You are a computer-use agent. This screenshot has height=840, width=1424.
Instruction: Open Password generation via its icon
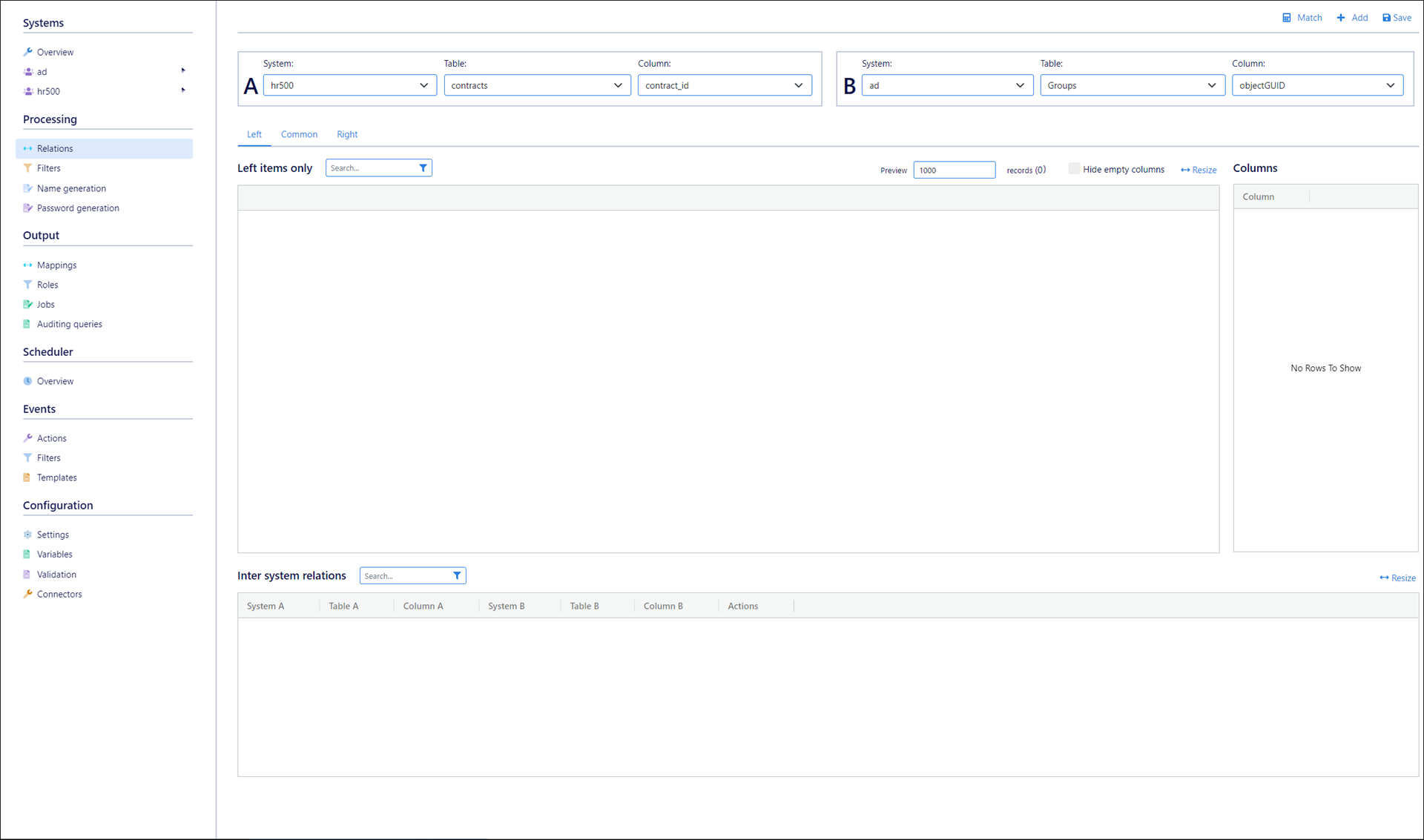[x=27, y=208]
